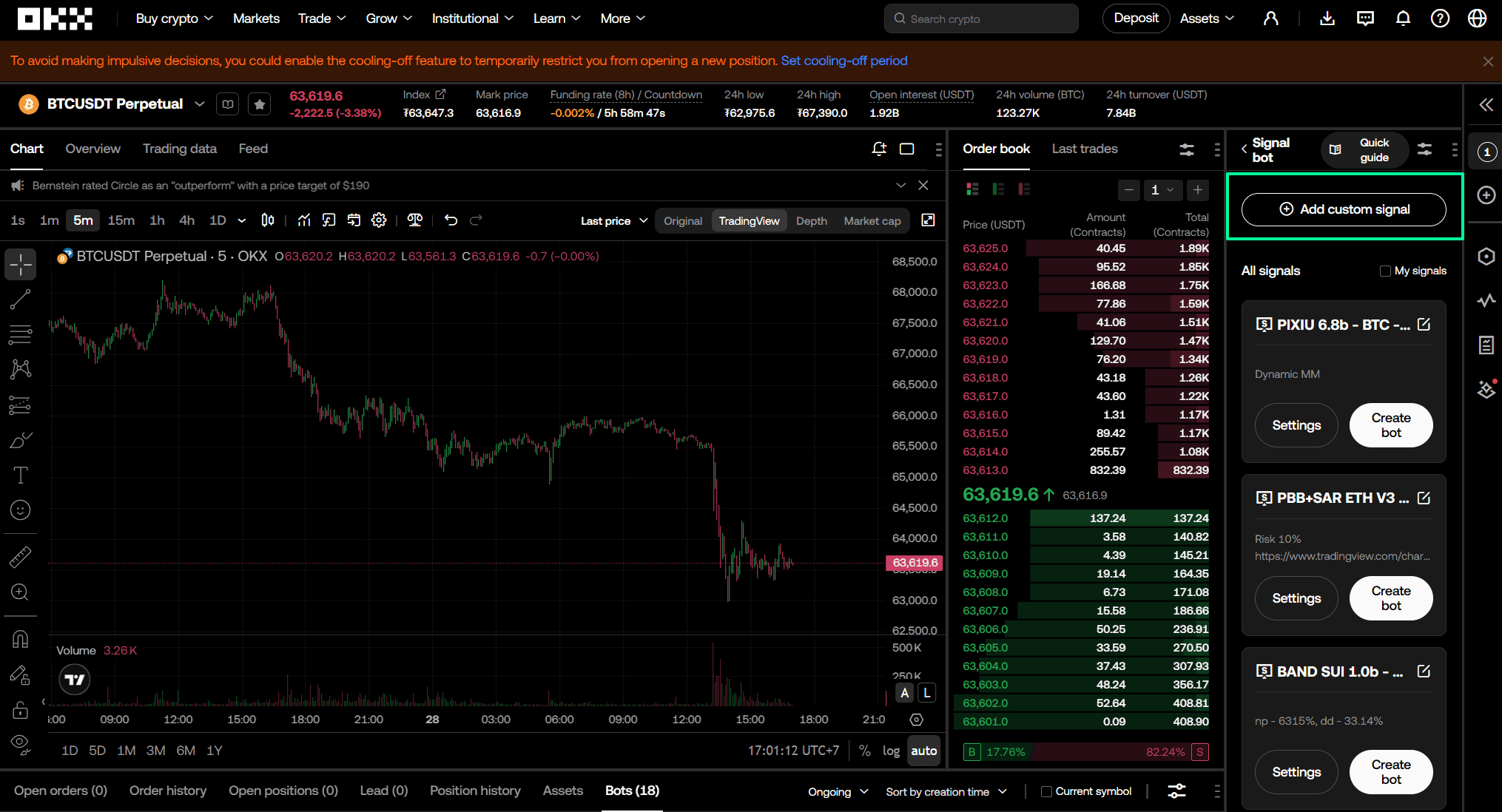Enable the My signals checkbox
Screen dimensions: 1502x812
pos(1385,271)
